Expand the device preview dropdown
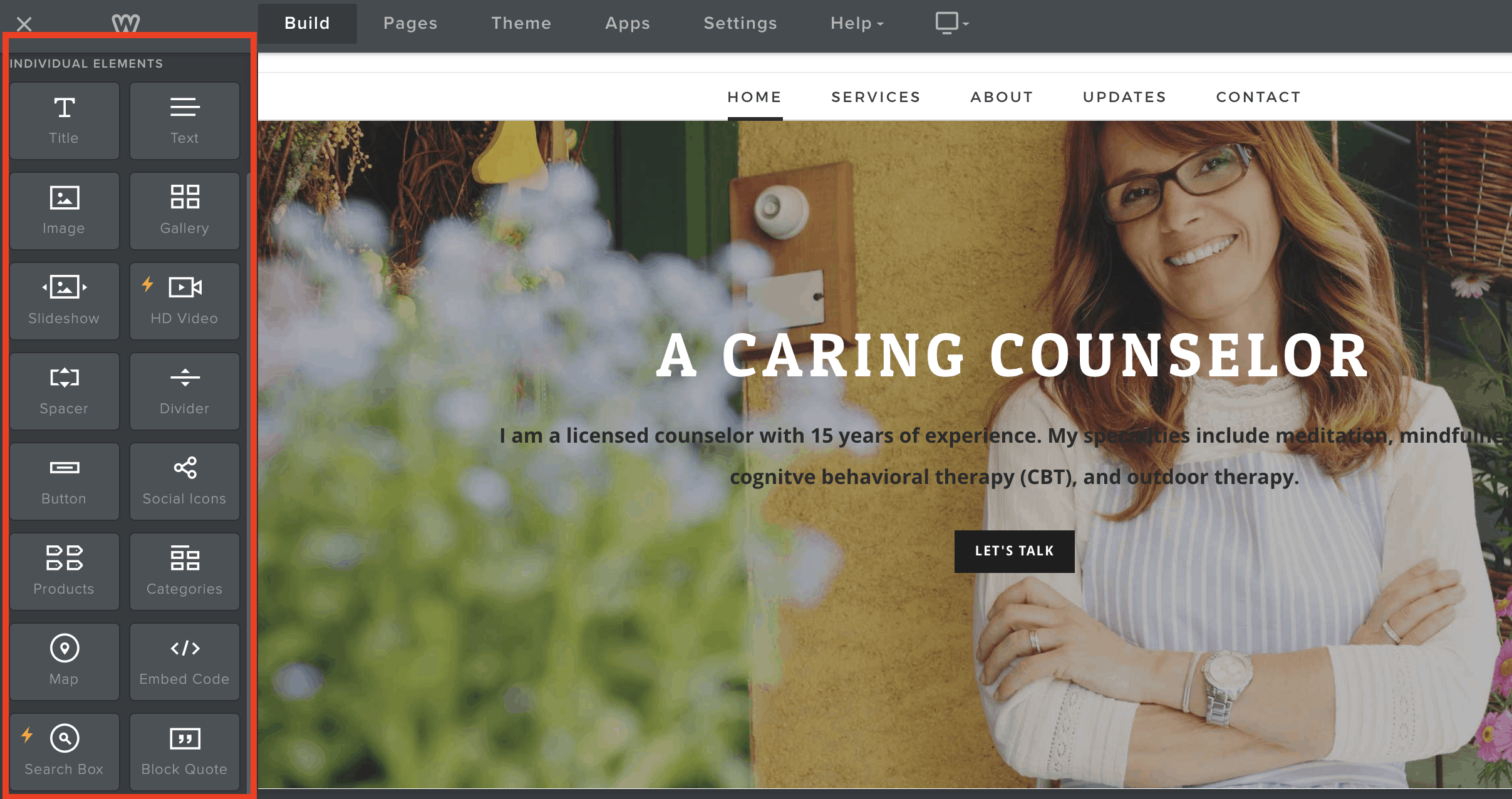This screenshot has height=799, width=1512. tap(951, 23)
